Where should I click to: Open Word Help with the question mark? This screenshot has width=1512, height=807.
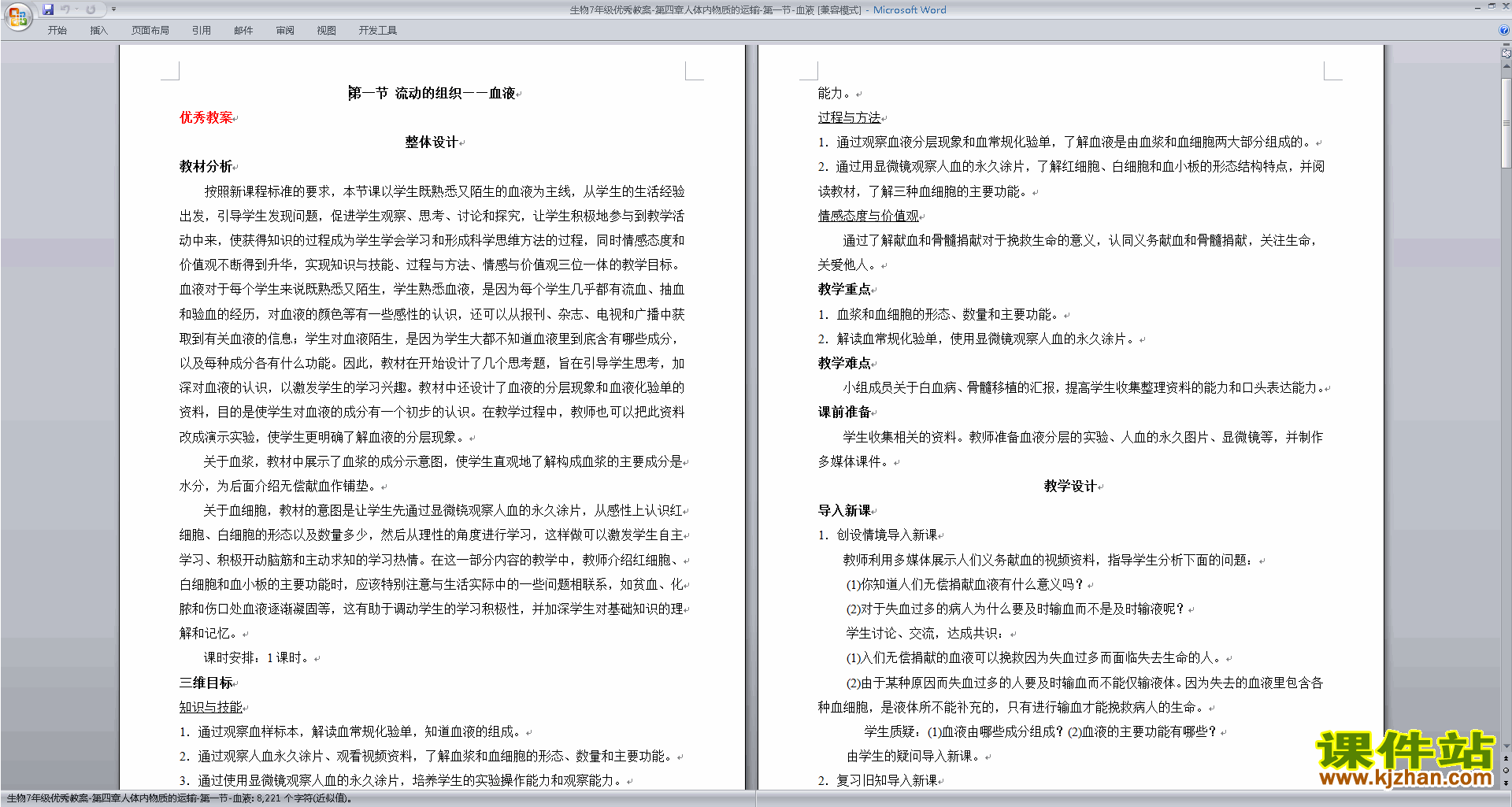point(1504,30)
